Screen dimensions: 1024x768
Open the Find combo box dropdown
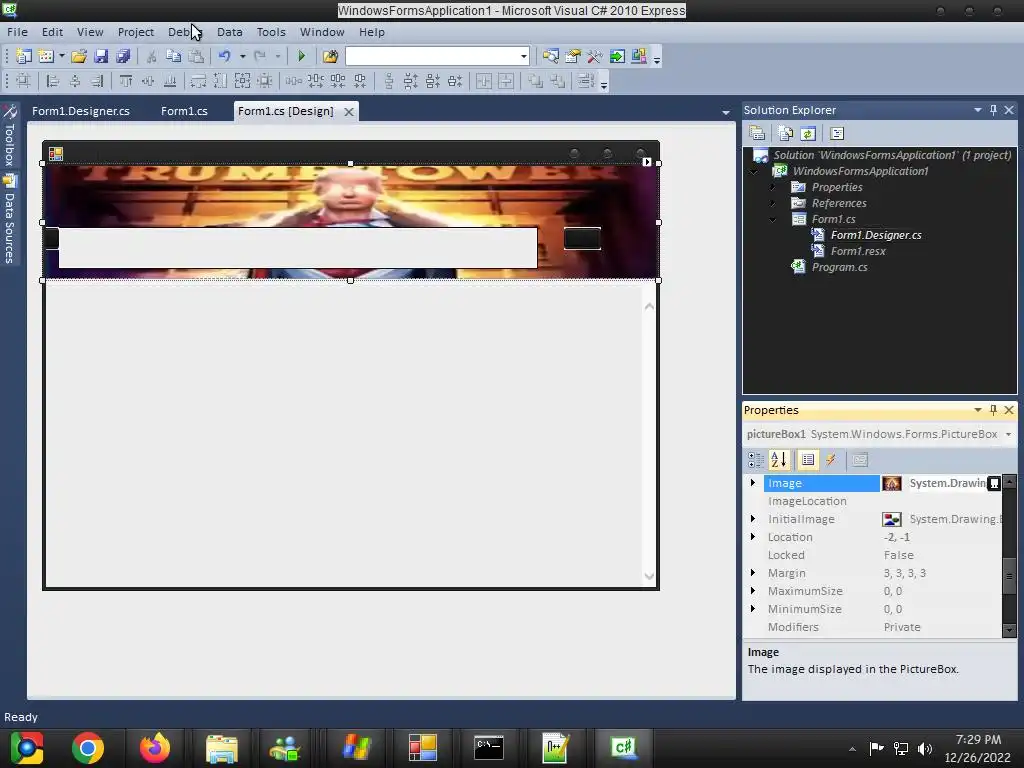point(523,56)
